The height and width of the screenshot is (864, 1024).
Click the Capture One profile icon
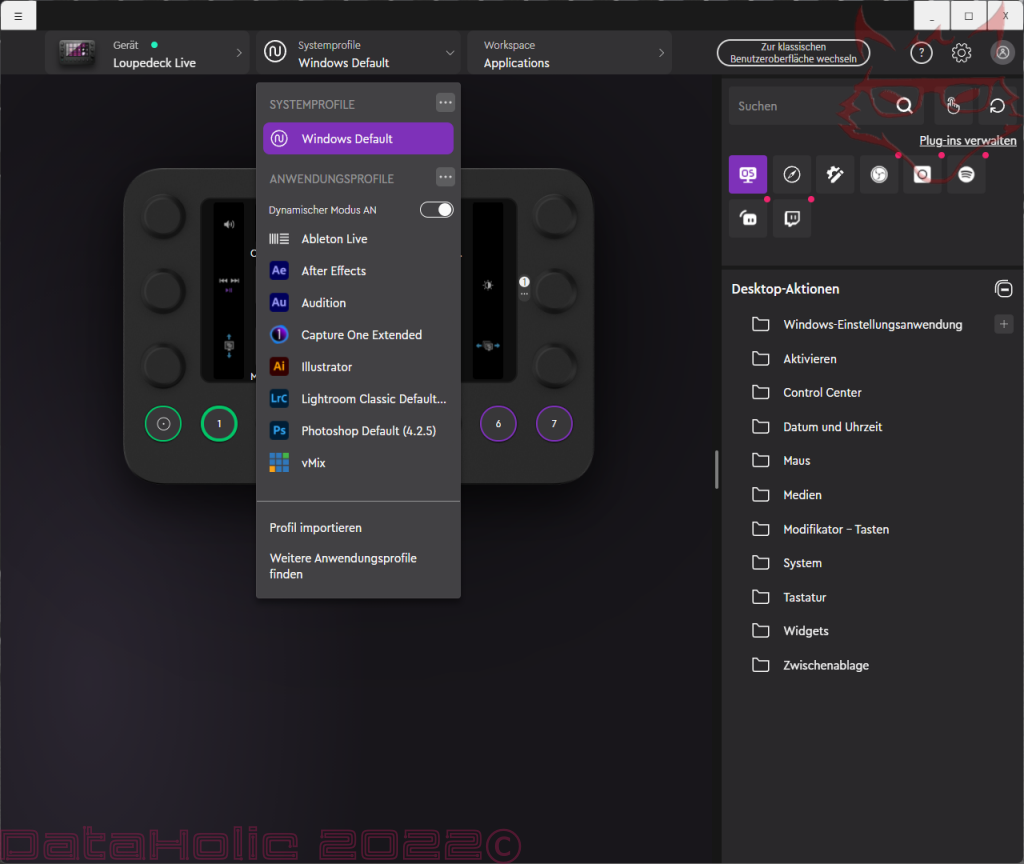(x=279, y=334)
